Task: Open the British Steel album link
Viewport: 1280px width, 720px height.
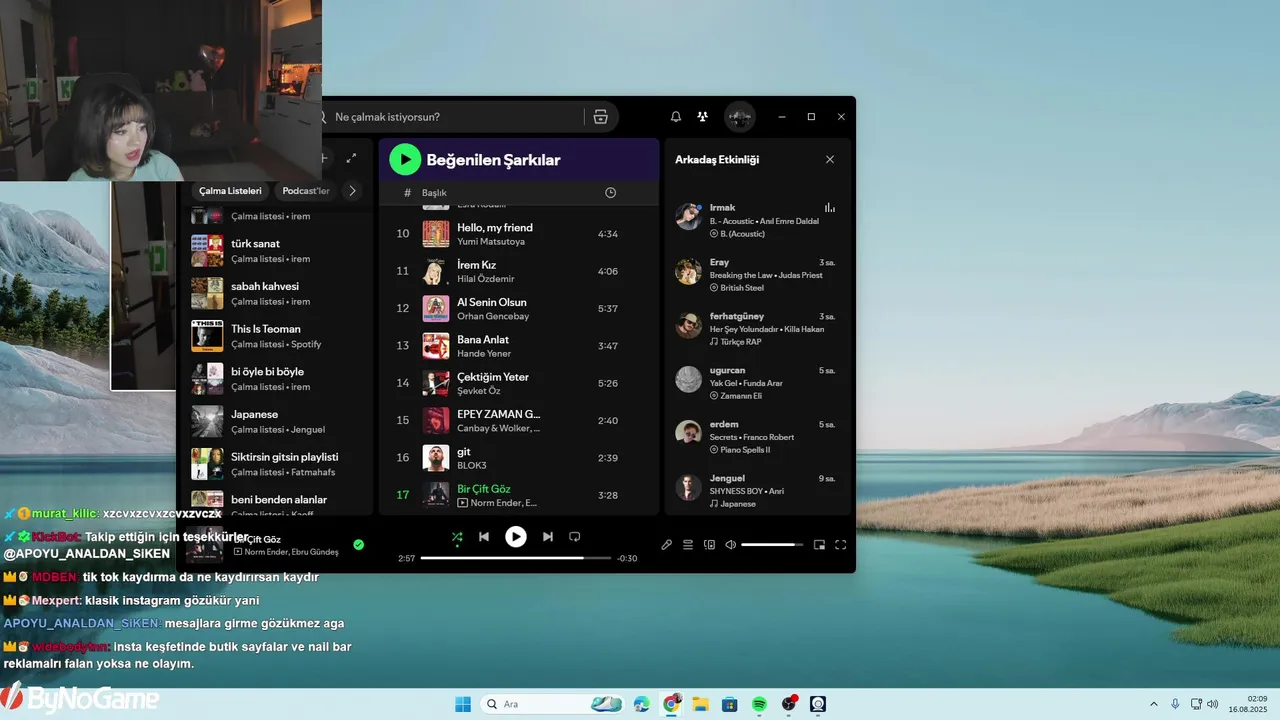Action: pos(742,288)
